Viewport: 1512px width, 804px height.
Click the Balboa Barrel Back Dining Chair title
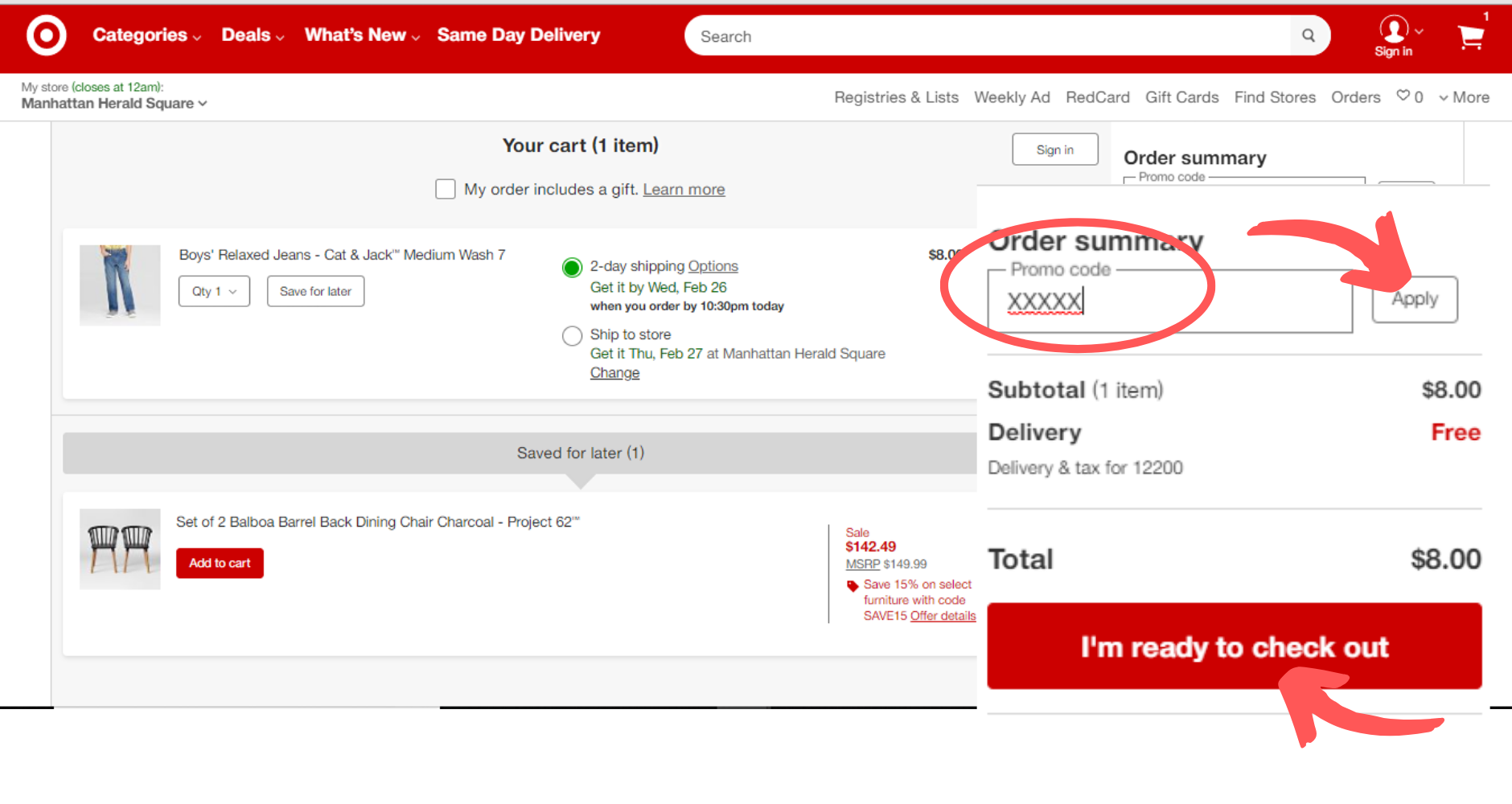[x=377, y=522]
